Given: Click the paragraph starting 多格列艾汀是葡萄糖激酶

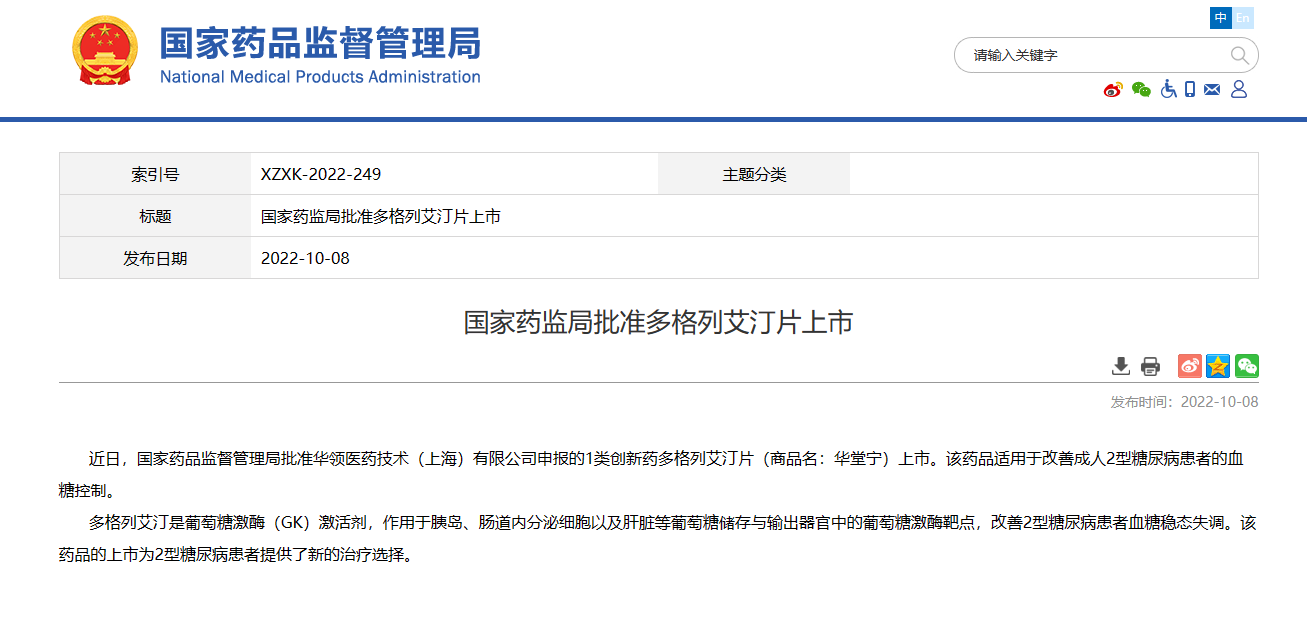Looking at the screenshot, I should 658,538.
